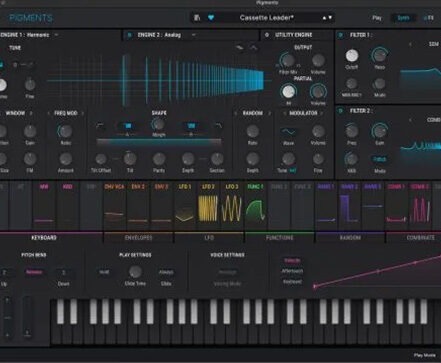441x363 pixels.
Task: Click Play Mode in status bar
Action: 425,355
